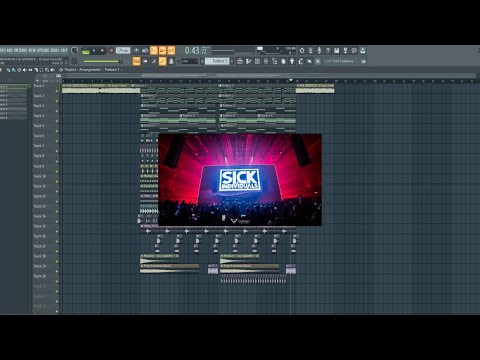Screen dimensions: 480x360
Task: Click the Stop button in transport
Action: (x=102, y=51)
